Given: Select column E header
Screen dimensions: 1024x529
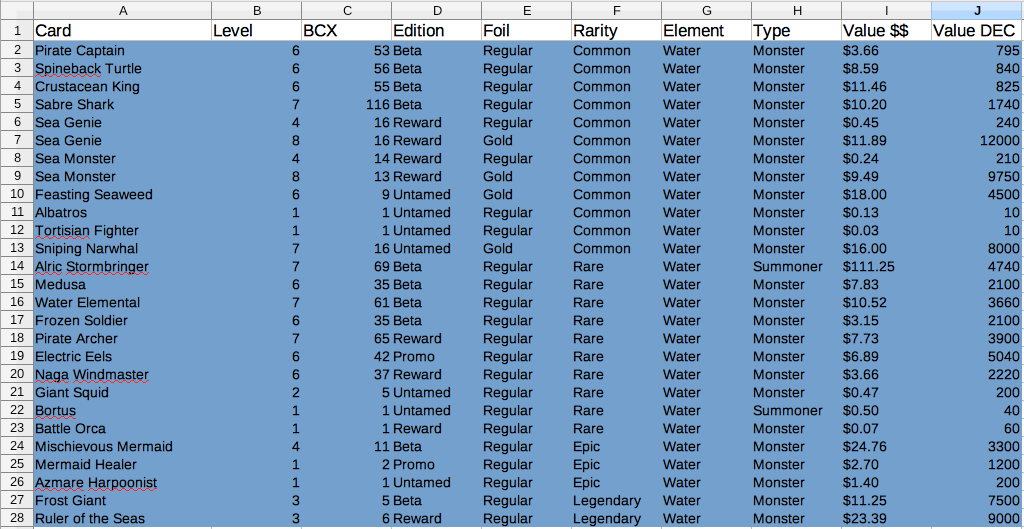Looking at the screenshot, I should (x=526, y=10).
